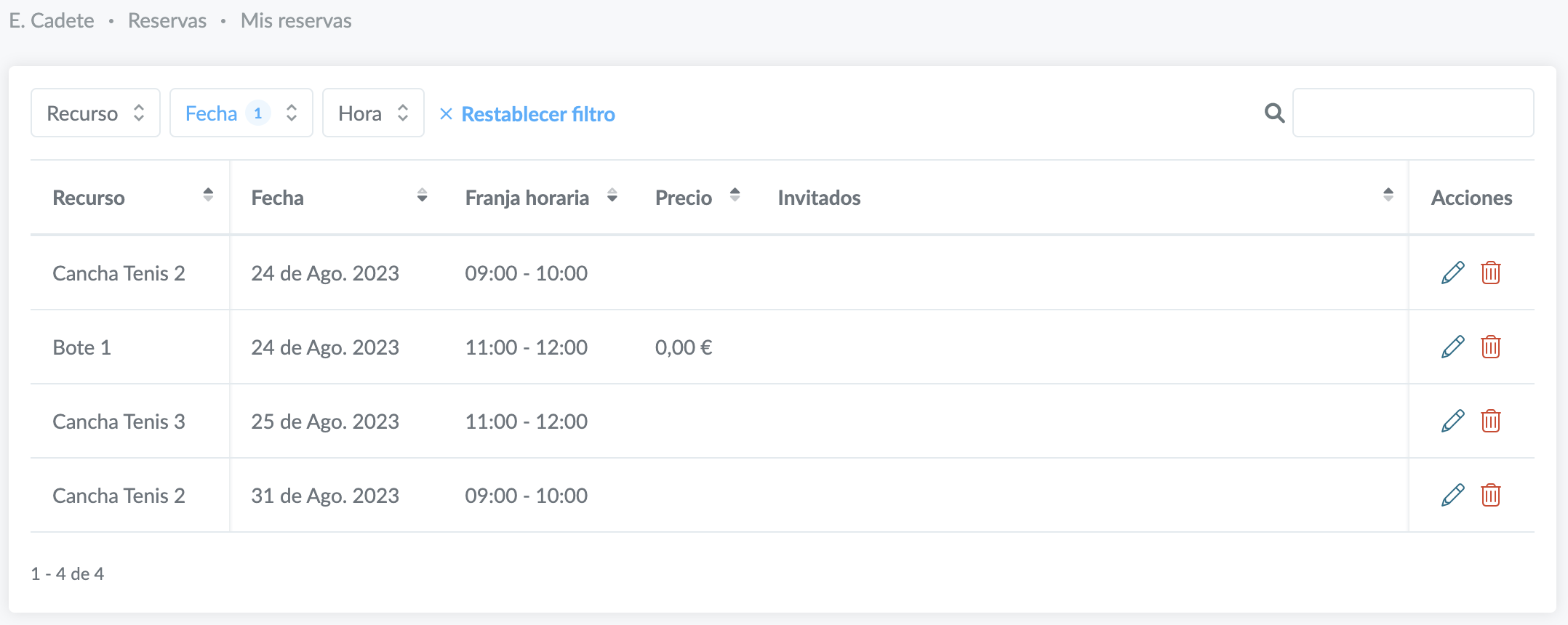Sort table by Recurso column

click(x=208, y=195)
